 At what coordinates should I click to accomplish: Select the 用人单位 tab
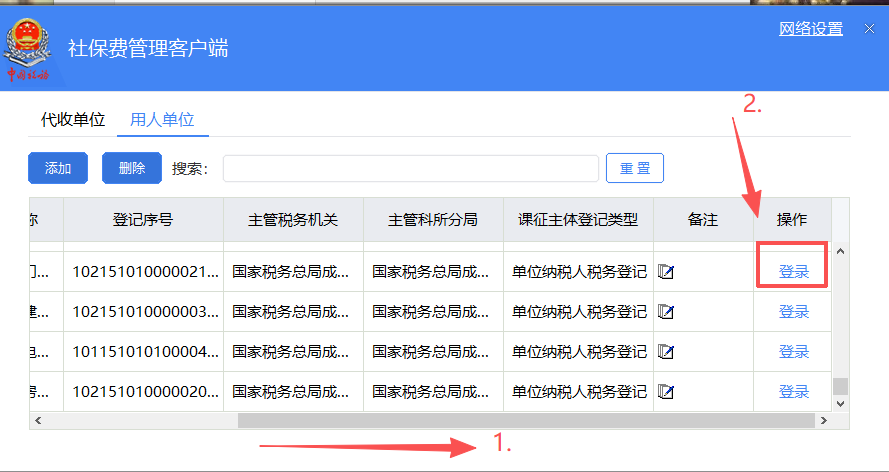162,120
